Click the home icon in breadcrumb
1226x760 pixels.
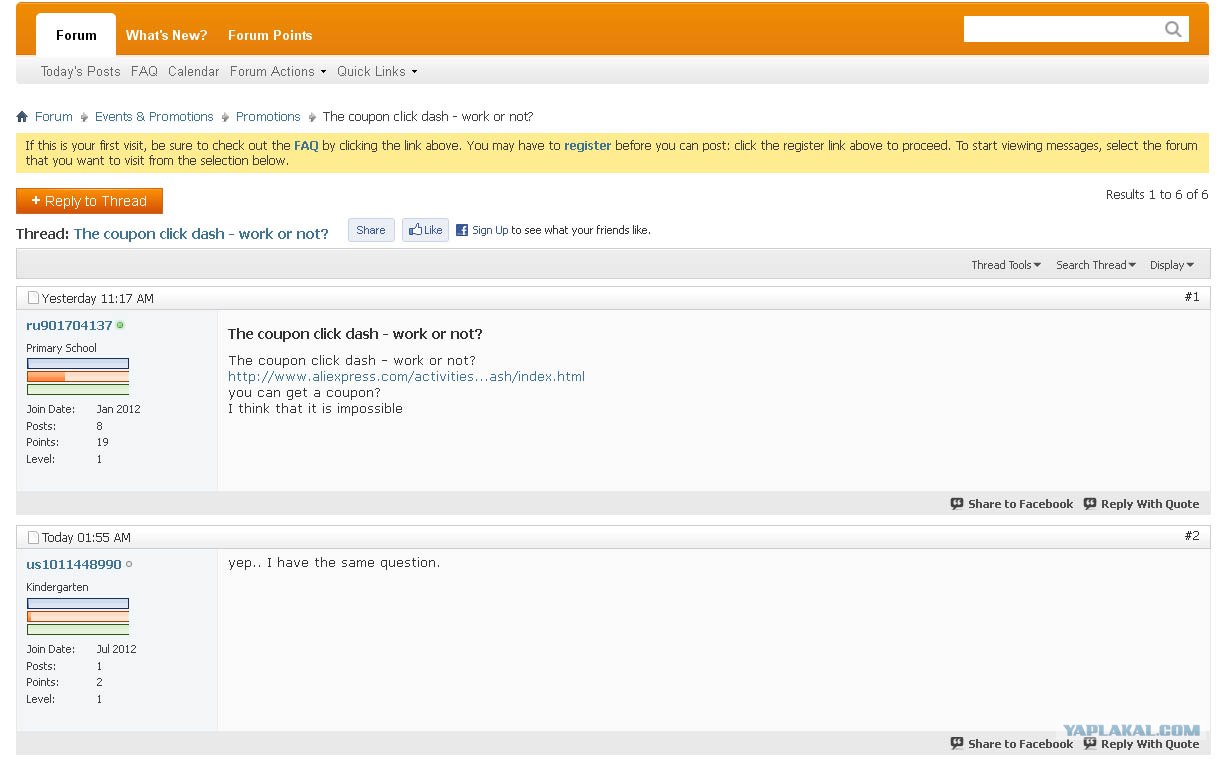click(22, 117)
